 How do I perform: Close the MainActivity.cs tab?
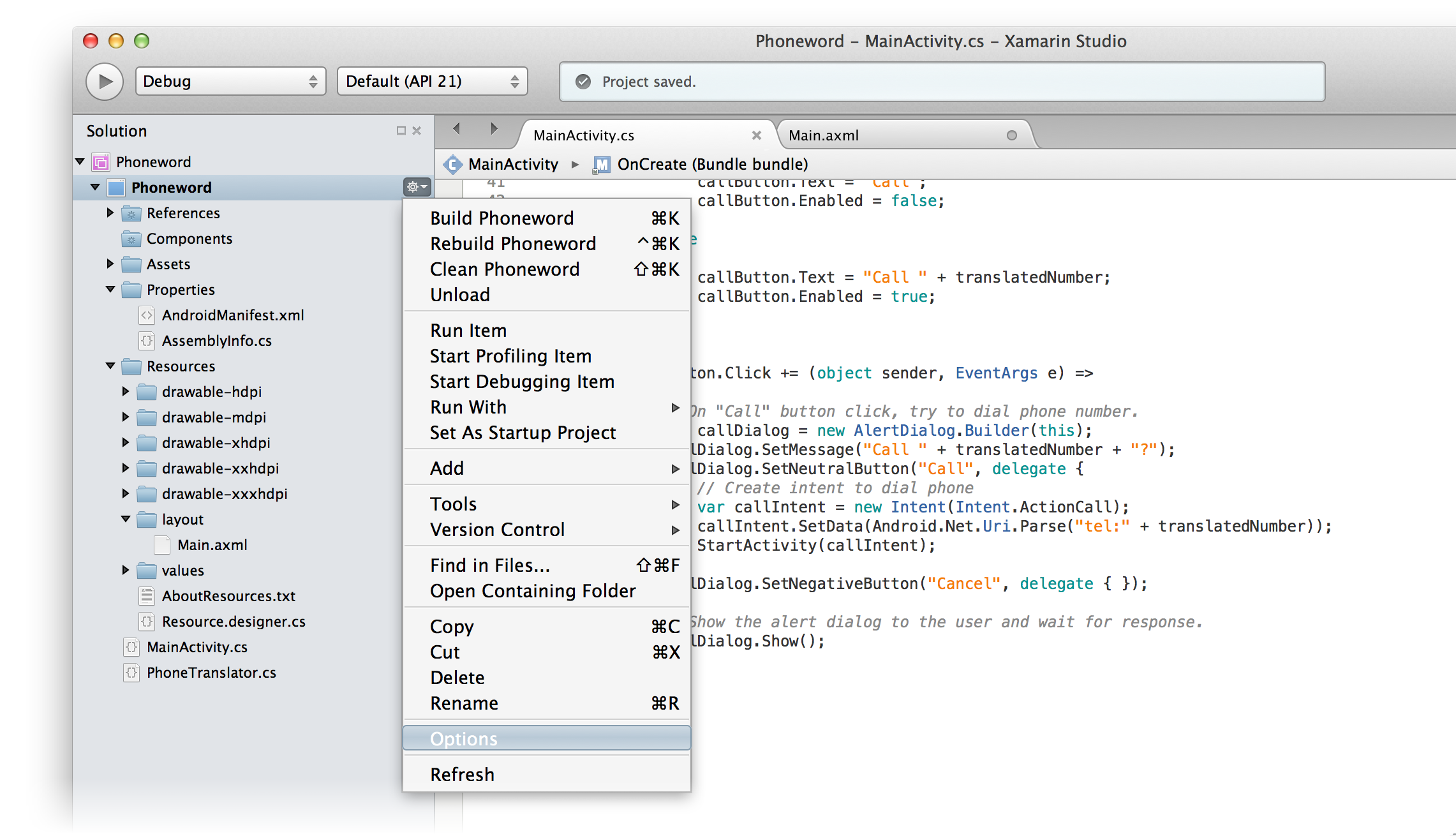(757, 135)
